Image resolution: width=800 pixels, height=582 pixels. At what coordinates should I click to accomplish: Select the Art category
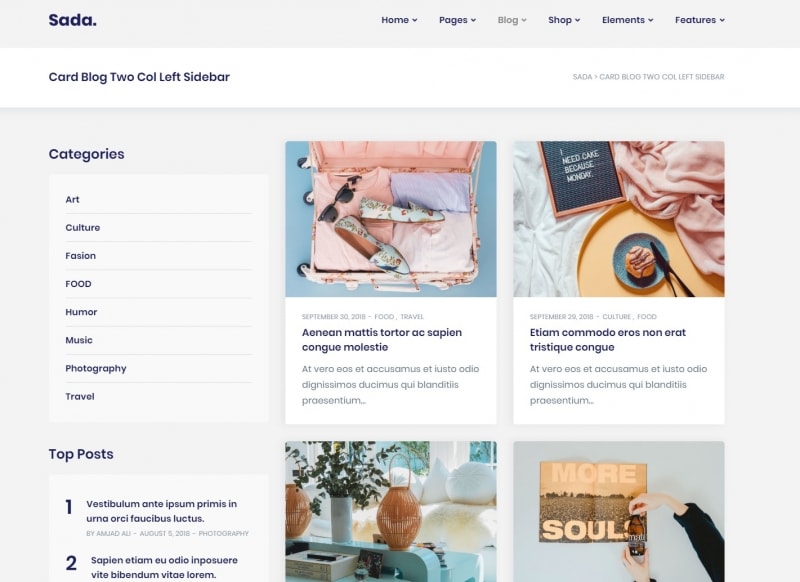72,199
